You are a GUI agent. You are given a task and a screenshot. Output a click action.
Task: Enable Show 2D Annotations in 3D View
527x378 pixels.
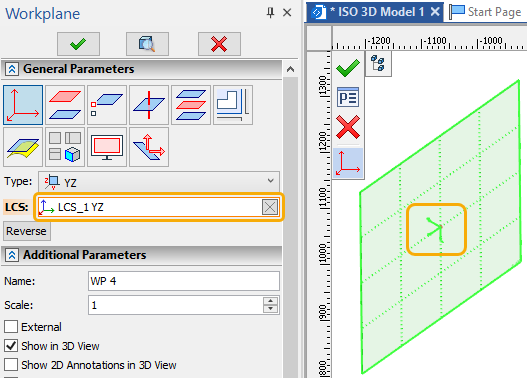click(11, 365)
